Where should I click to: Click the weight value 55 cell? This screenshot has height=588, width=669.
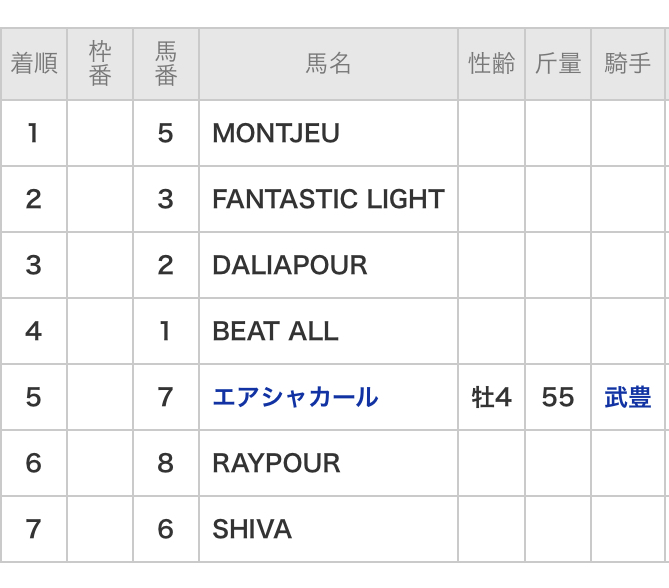pos(558,397)
